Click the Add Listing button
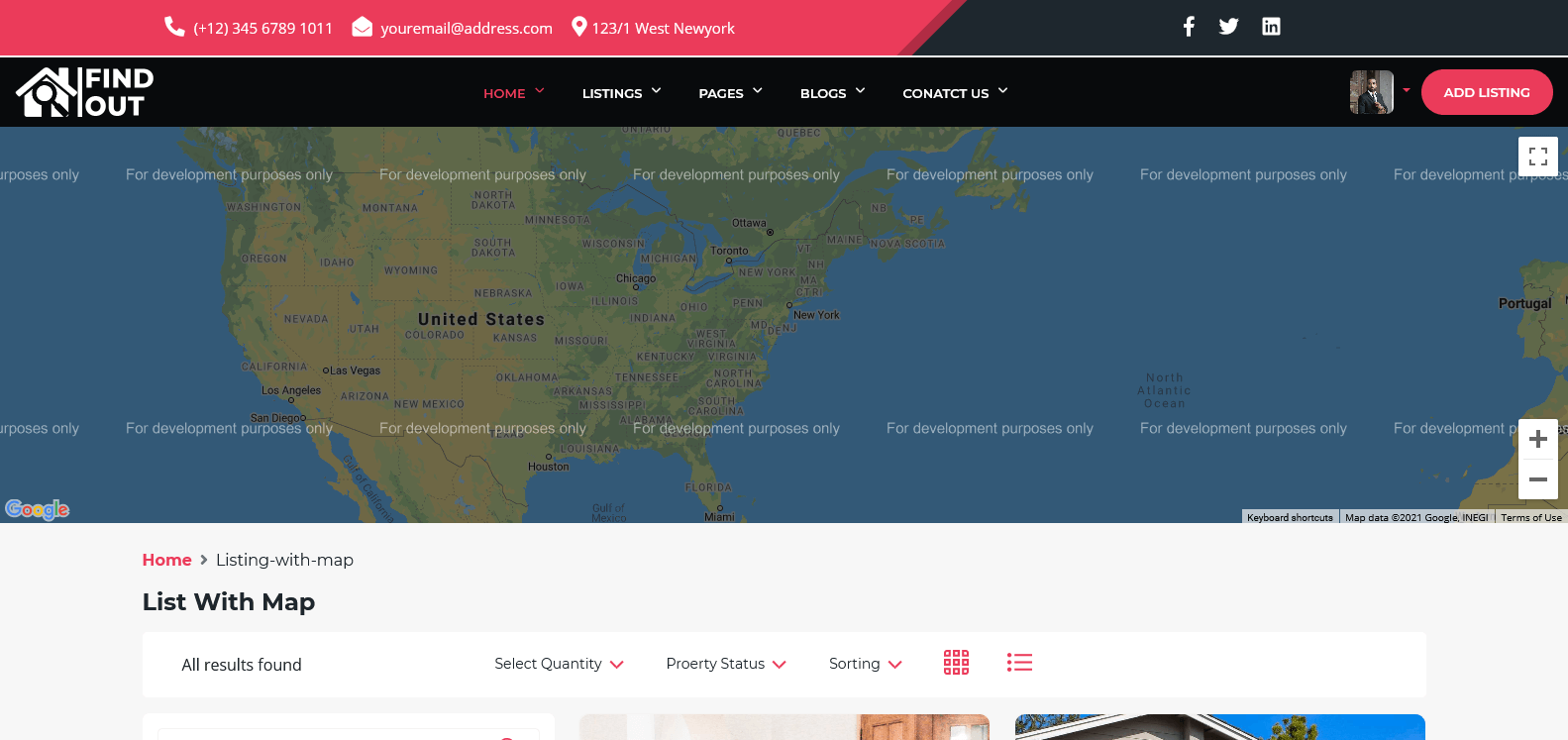The image size is (1568, 740). 1487,92
